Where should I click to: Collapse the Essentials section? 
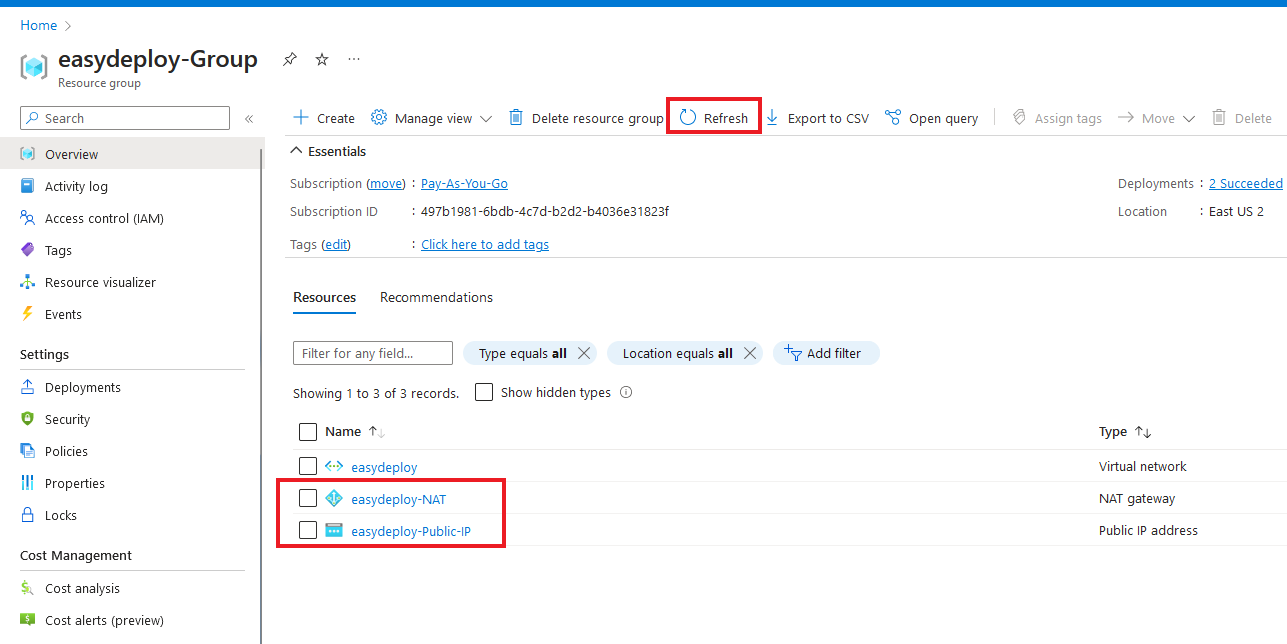coord(296,152)
